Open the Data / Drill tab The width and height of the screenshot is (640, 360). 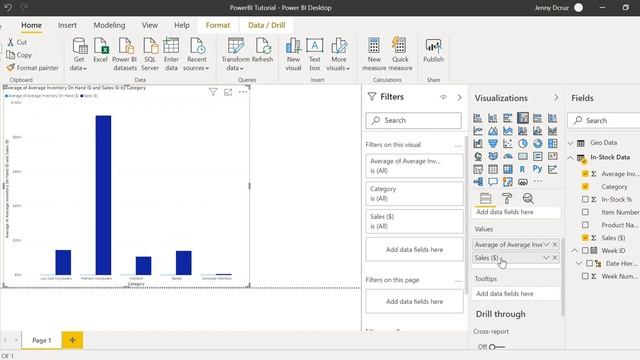point(267,25)
